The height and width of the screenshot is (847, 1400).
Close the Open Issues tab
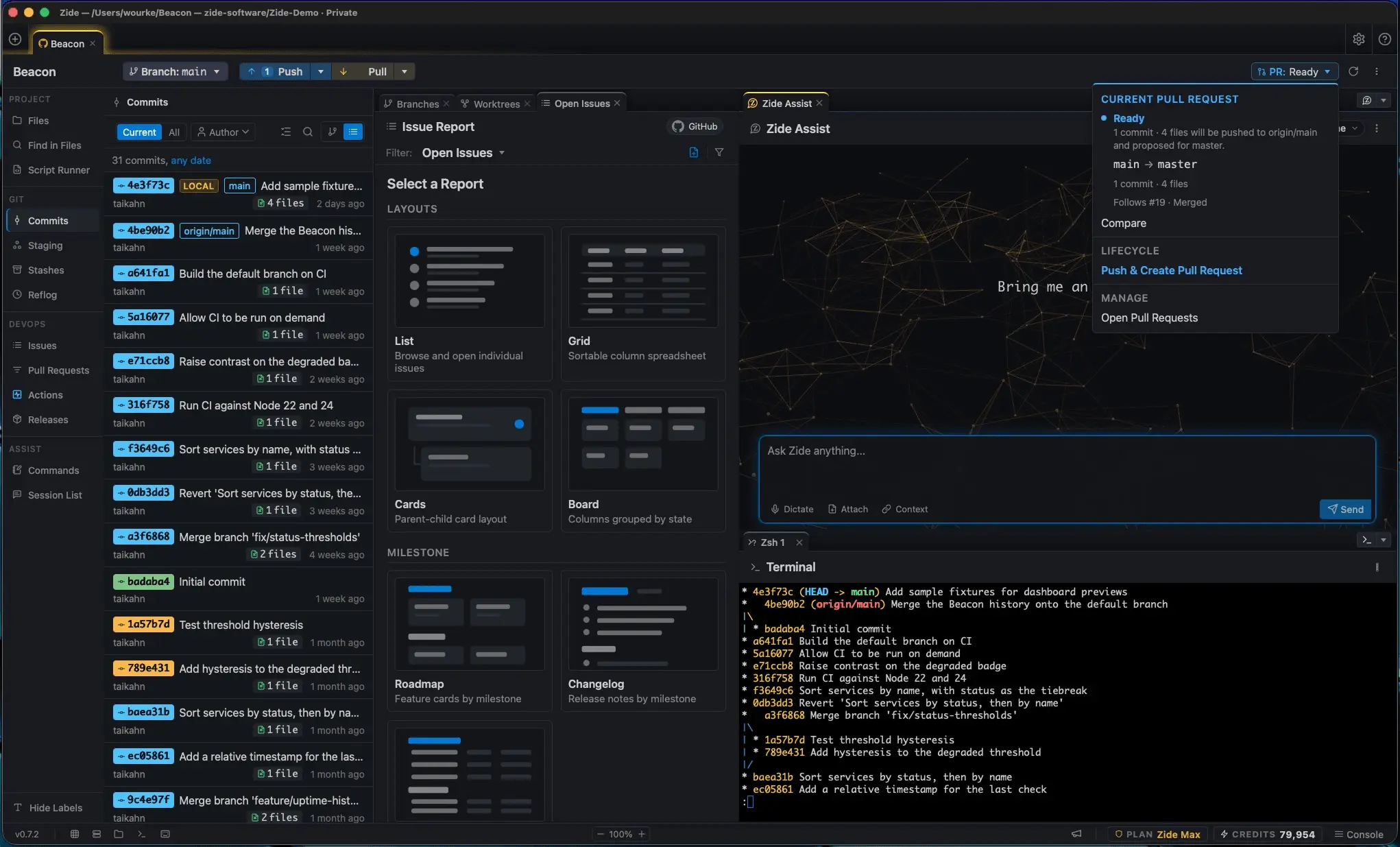(617, 103)
